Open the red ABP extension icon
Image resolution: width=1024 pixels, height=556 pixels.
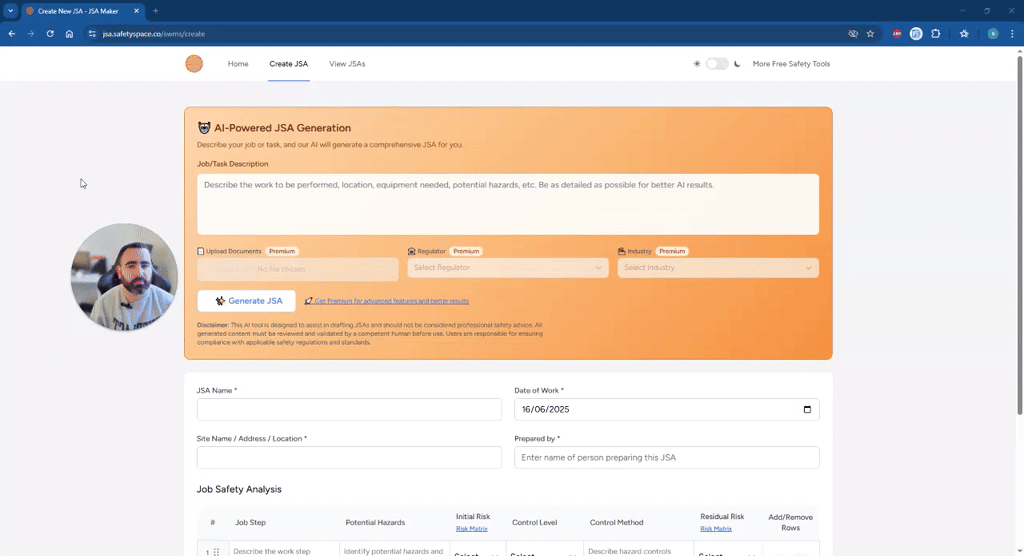pyautogui.click(x=897, y=34)
